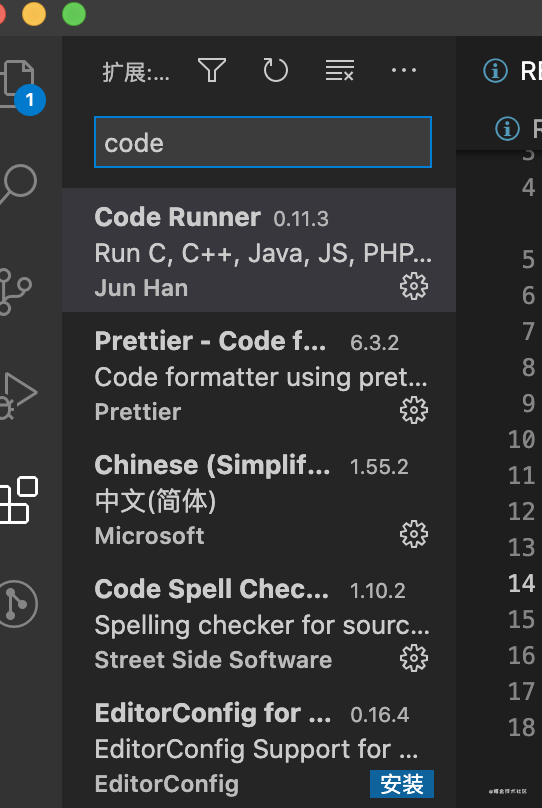542x808 pixels.
Task: Select the Extensions view icon
Action: 18,500
